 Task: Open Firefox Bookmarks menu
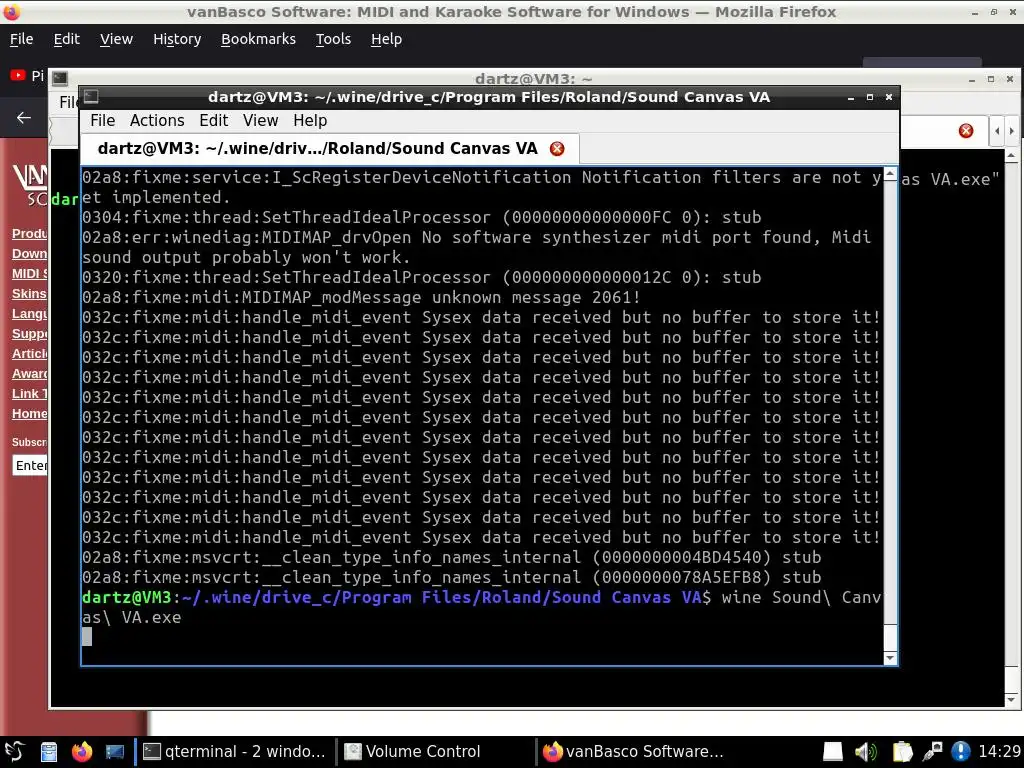(x=258, y=39)
